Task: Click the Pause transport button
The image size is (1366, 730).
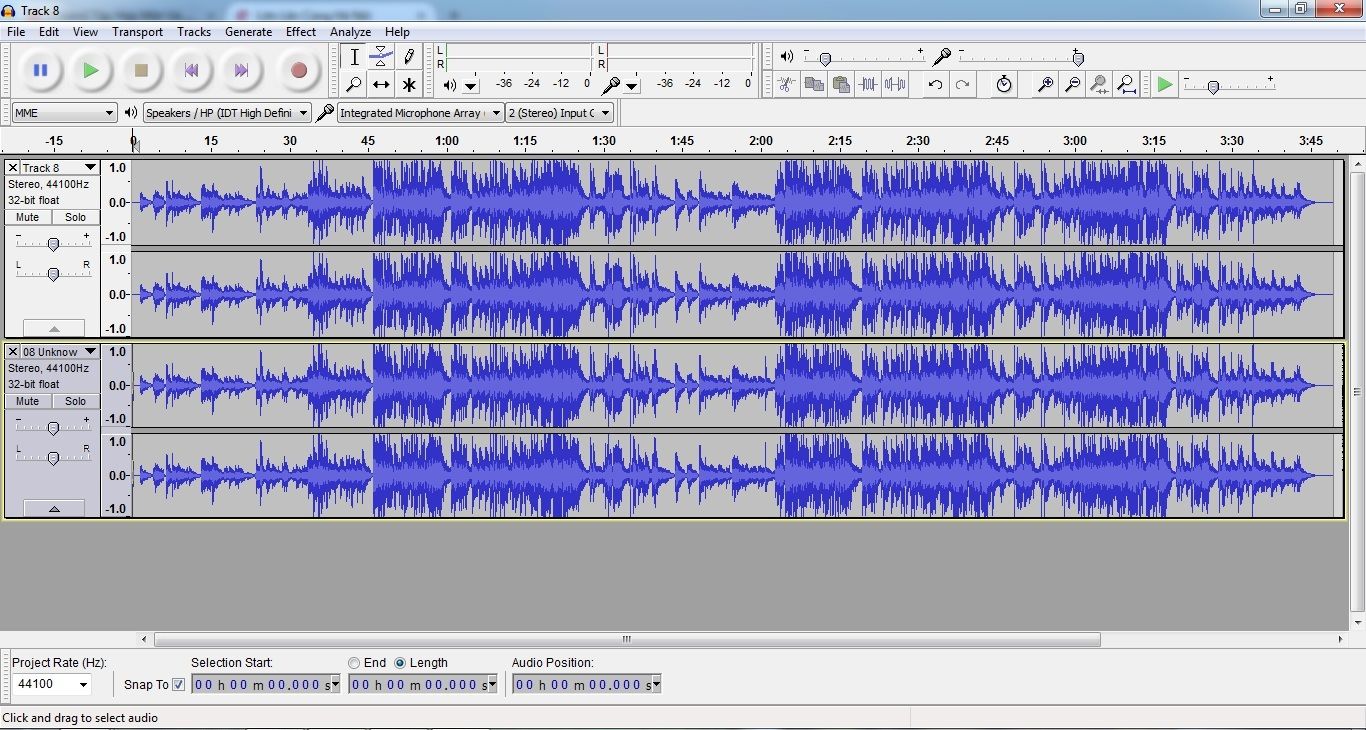Action: tap(41, 70)
